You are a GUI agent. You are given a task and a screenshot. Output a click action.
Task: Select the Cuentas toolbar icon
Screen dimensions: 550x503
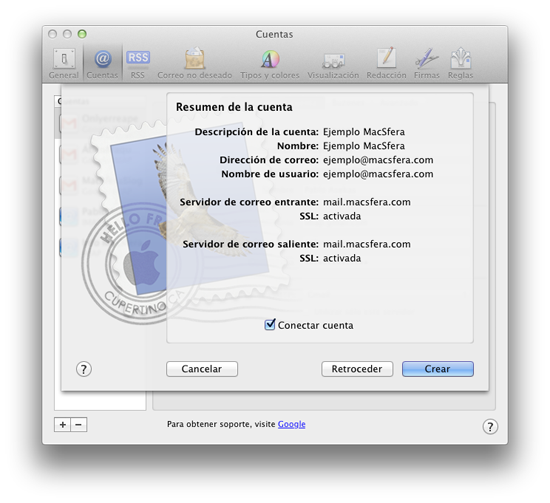click(102, 63)
